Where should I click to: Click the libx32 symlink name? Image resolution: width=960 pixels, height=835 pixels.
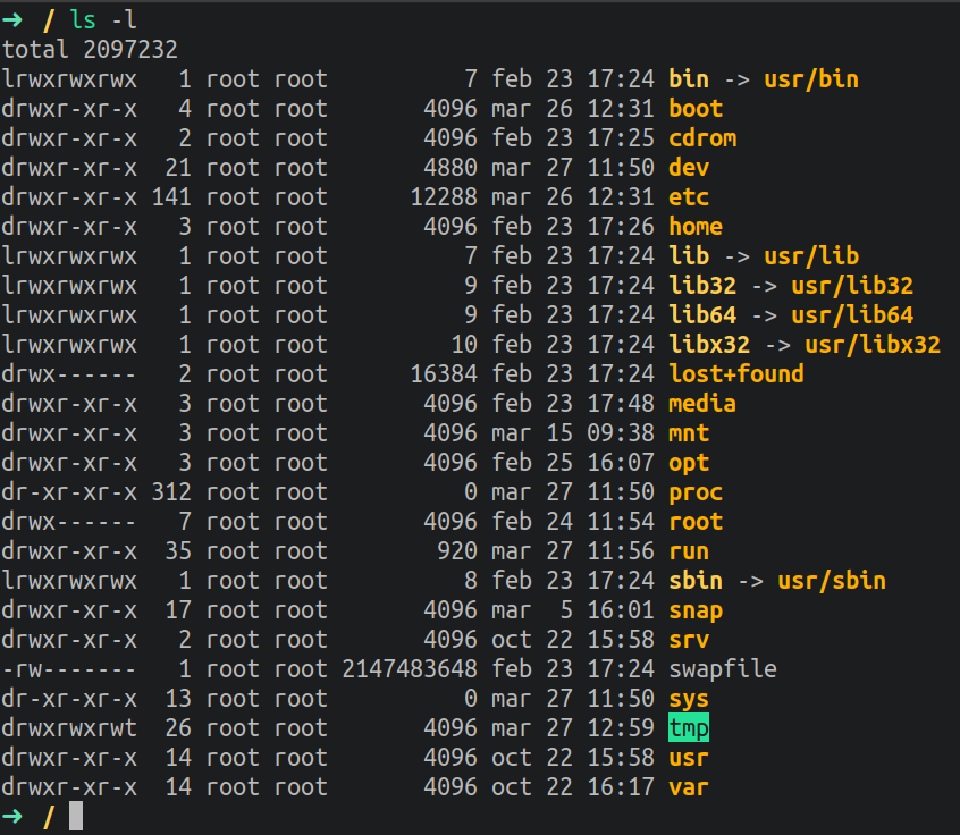pos(709,345)
